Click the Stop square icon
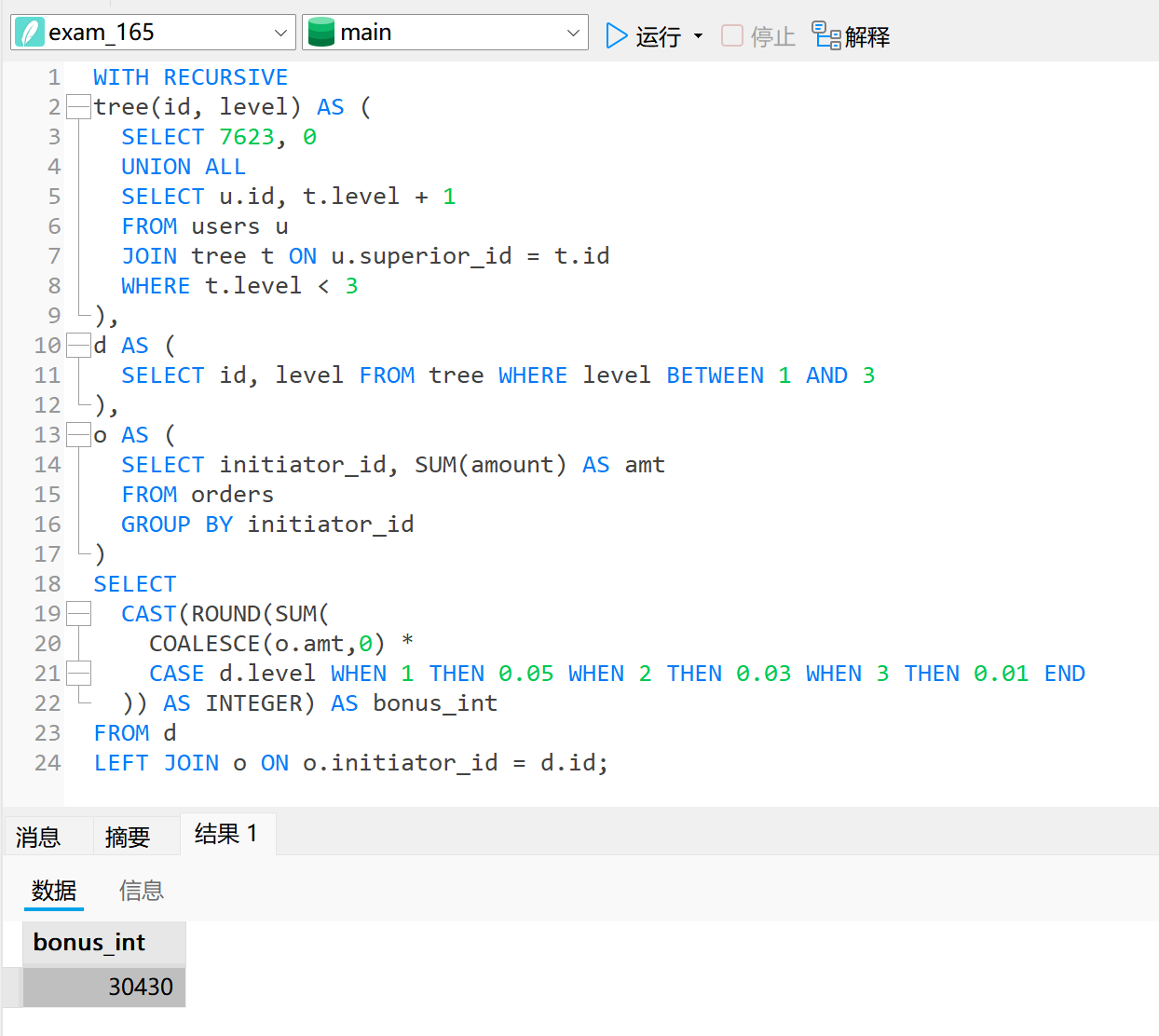1159x1036 pixels. [x=732, y=36]
